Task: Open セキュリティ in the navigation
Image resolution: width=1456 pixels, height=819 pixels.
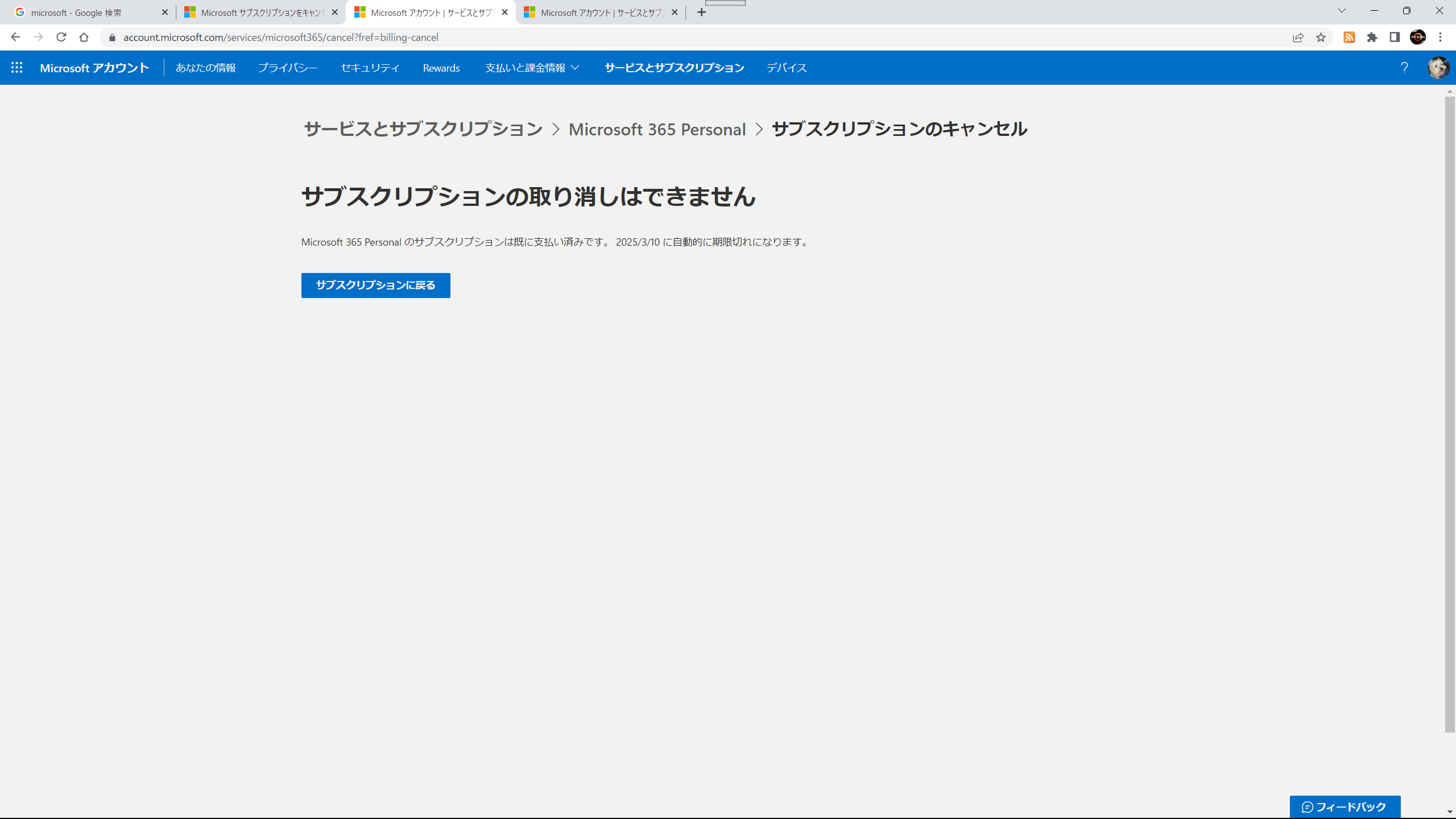Action: [370, 68]
